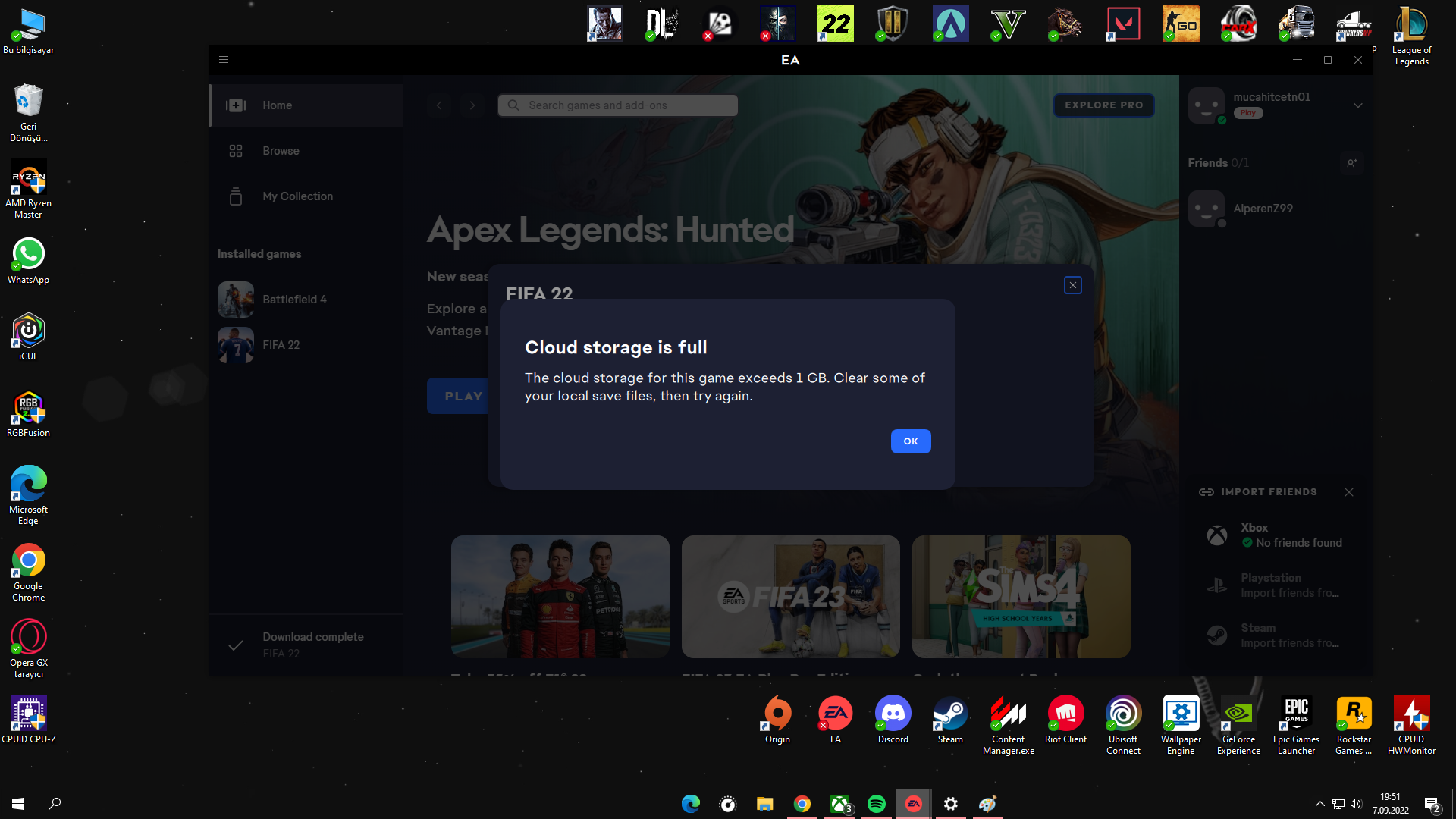Click the Playstation import friends icon
Image resolution: width=1456 pixels, height=819 pixels.
point(1217,585)
